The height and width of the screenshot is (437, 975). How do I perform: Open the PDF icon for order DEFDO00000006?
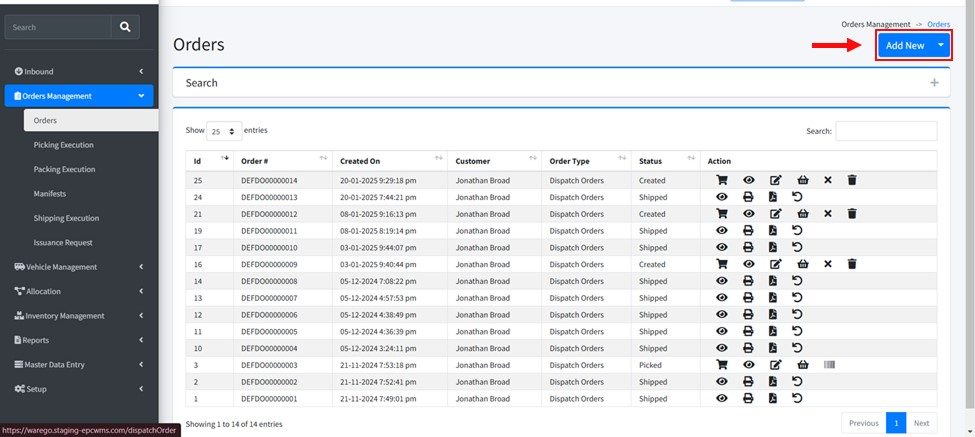point(773,315)
